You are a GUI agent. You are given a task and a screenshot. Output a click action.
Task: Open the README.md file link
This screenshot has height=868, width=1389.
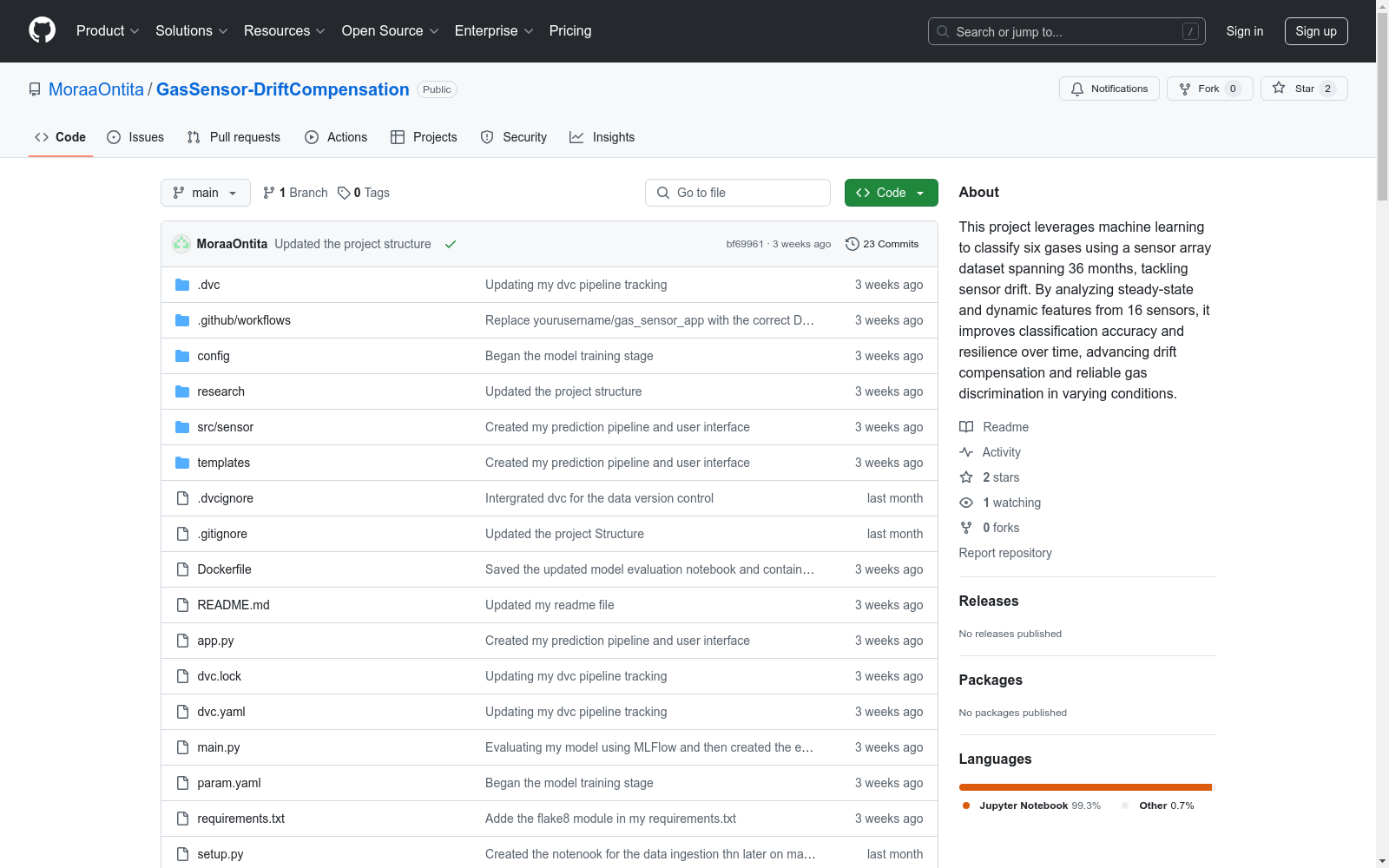pos(234,605)
